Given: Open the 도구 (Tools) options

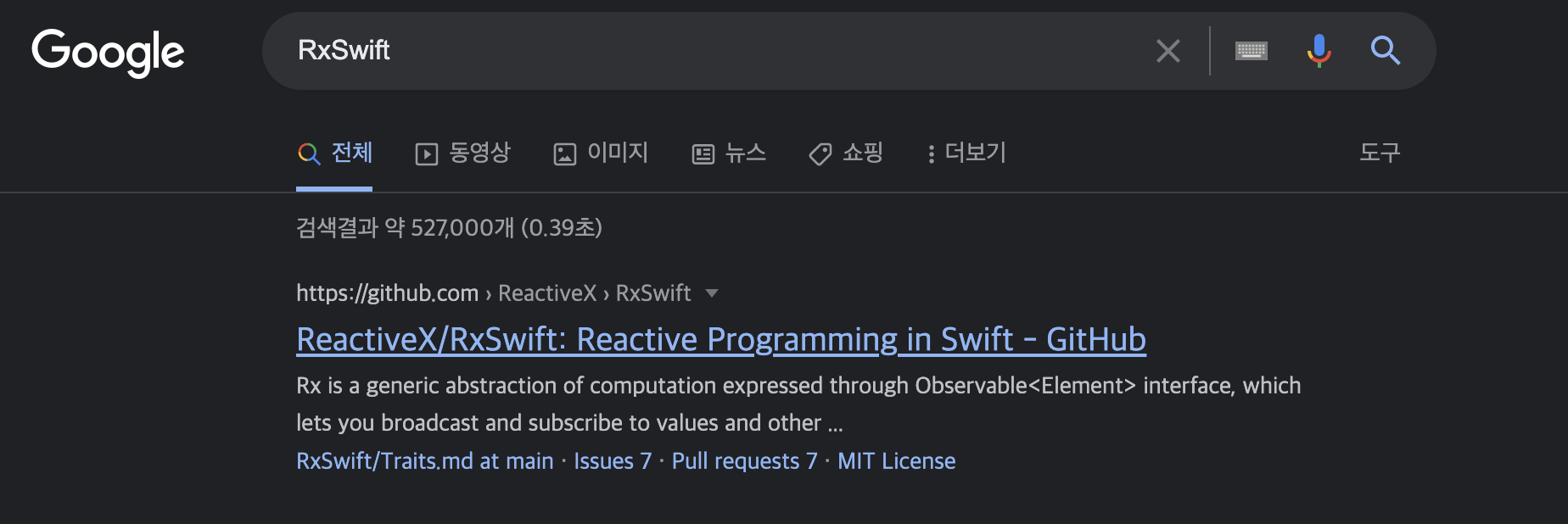Looking at the screenshot, I should click(1380, 153).
